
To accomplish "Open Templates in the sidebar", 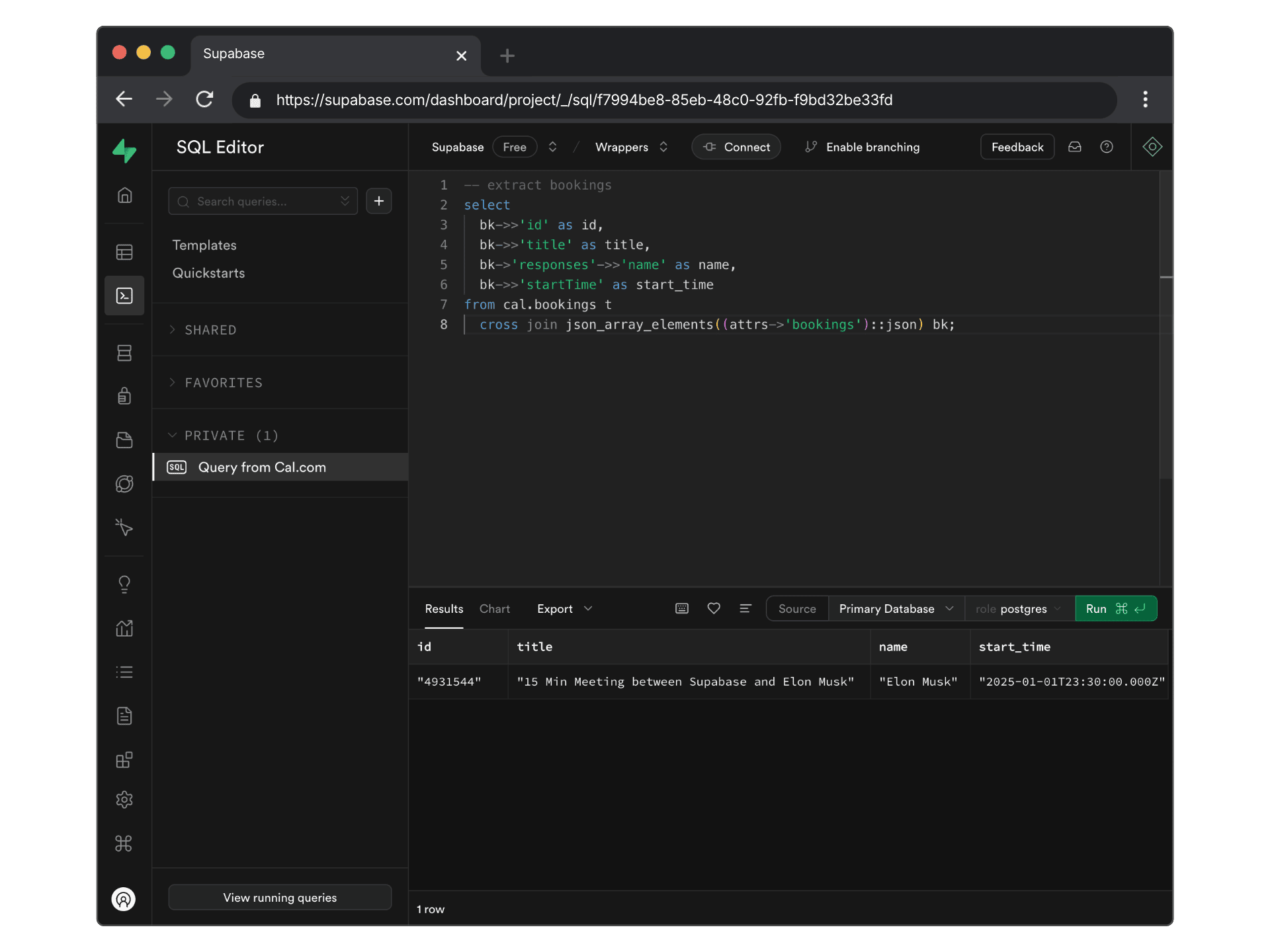I will [x=204, y=245].
